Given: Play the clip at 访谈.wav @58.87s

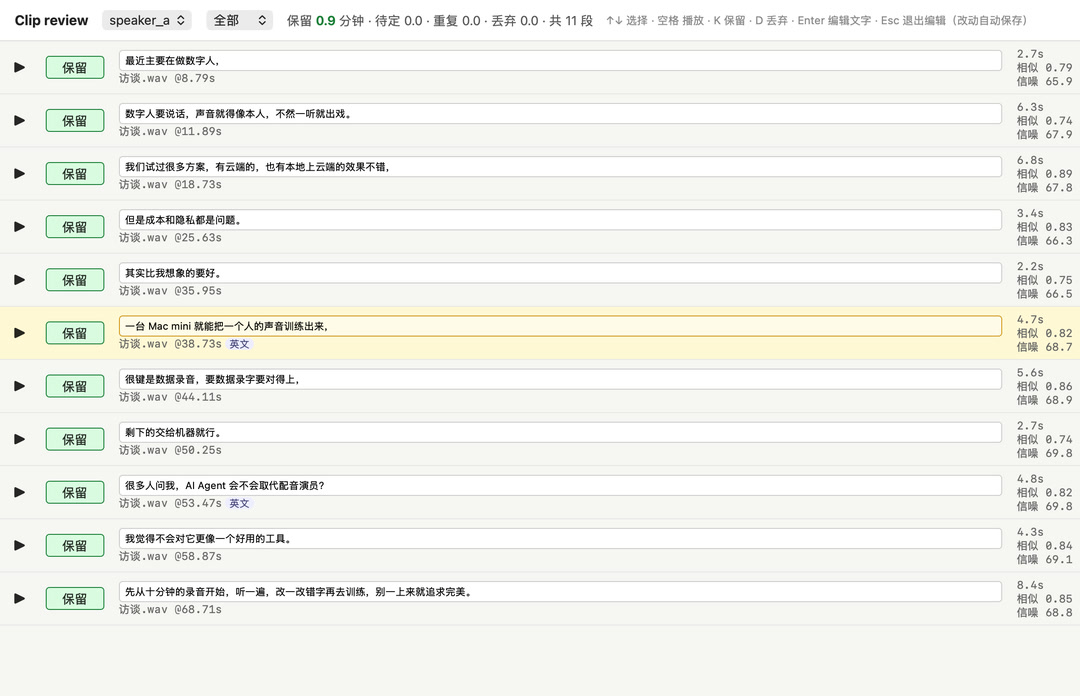Looking at the screenshot, I should tap(19, 545).
